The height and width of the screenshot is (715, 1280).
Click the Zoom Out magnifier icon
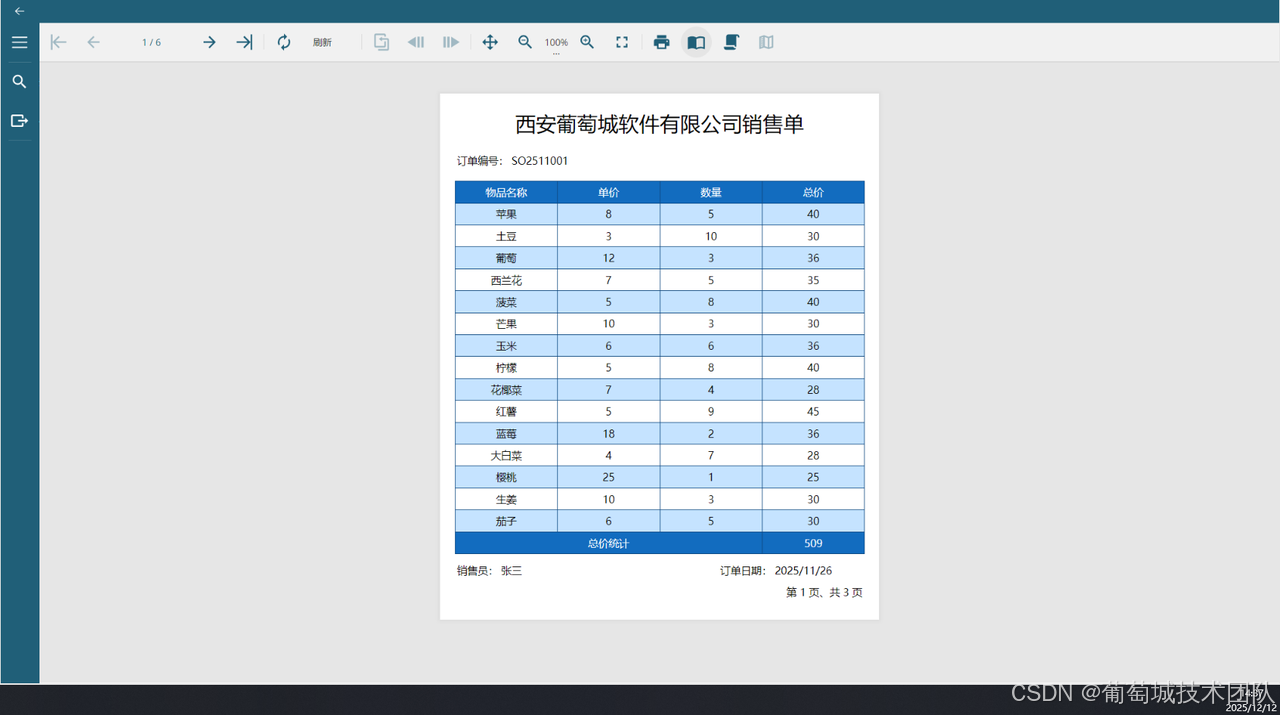525,42
